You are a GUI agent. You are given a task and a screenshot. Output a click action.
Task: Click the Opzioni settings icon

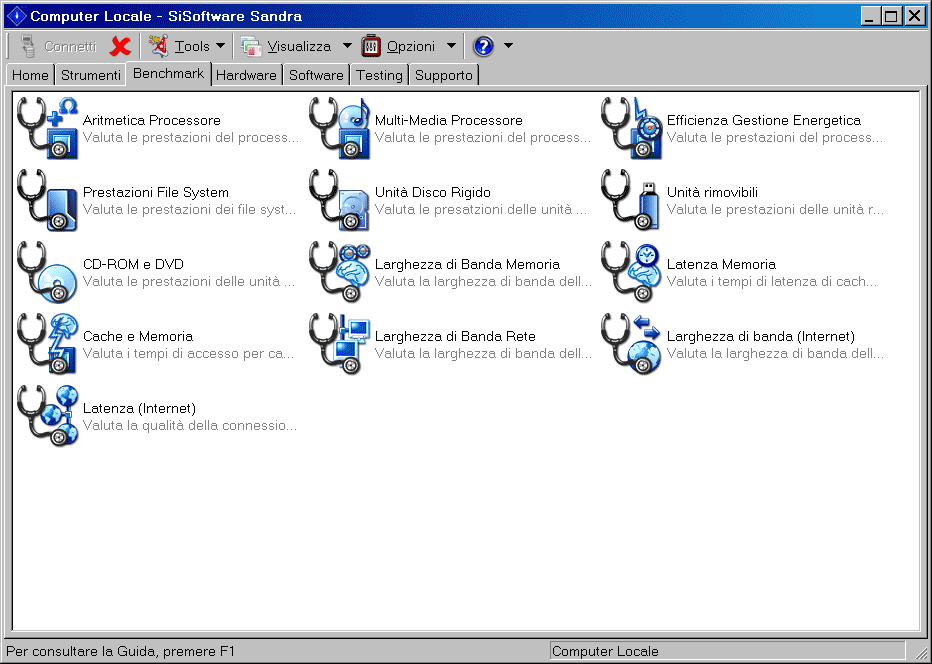click(371, 46)
